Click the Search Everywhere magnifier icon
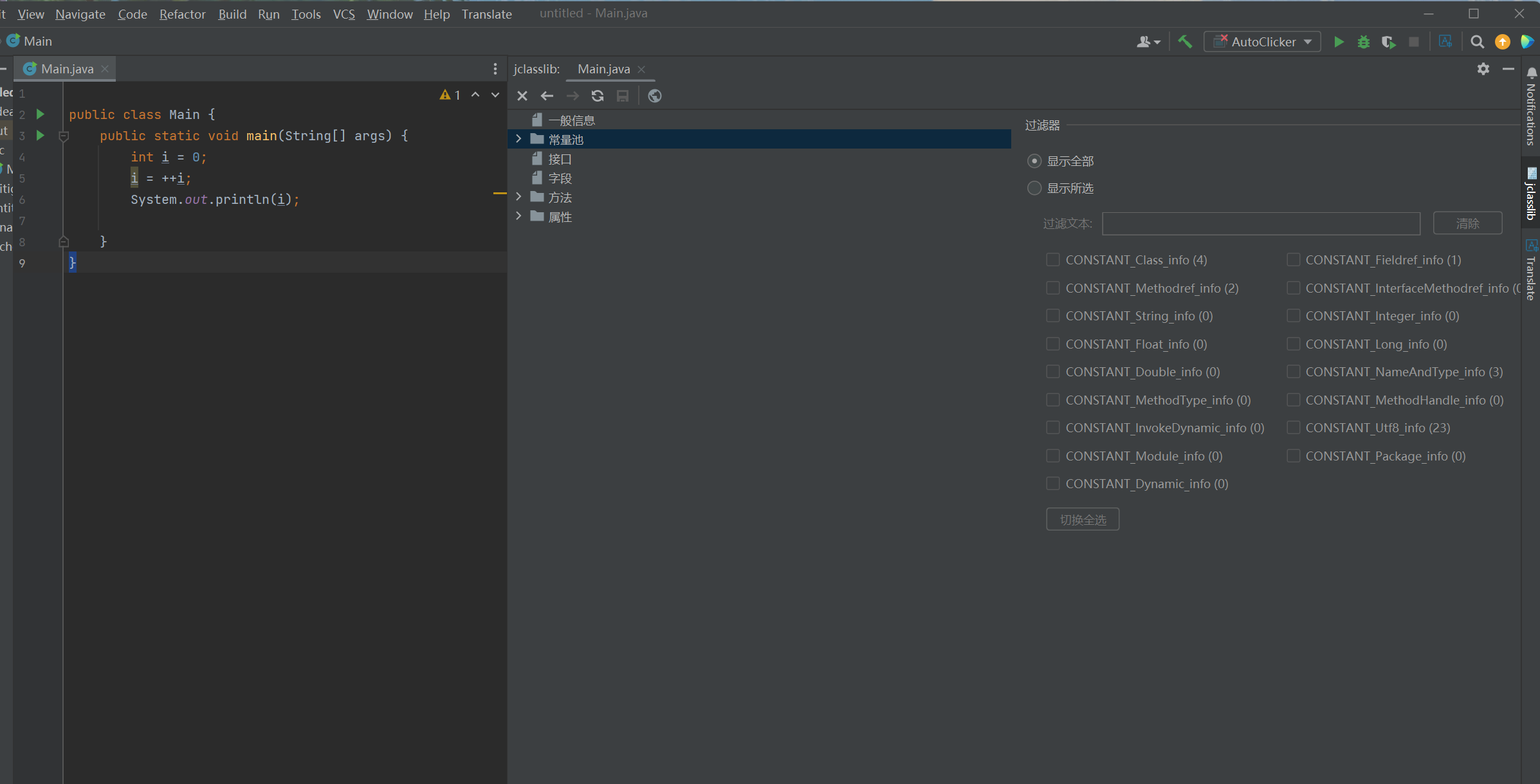Image resolution: width=1540 pixels, height=784 pixels. coord(1477,42)
